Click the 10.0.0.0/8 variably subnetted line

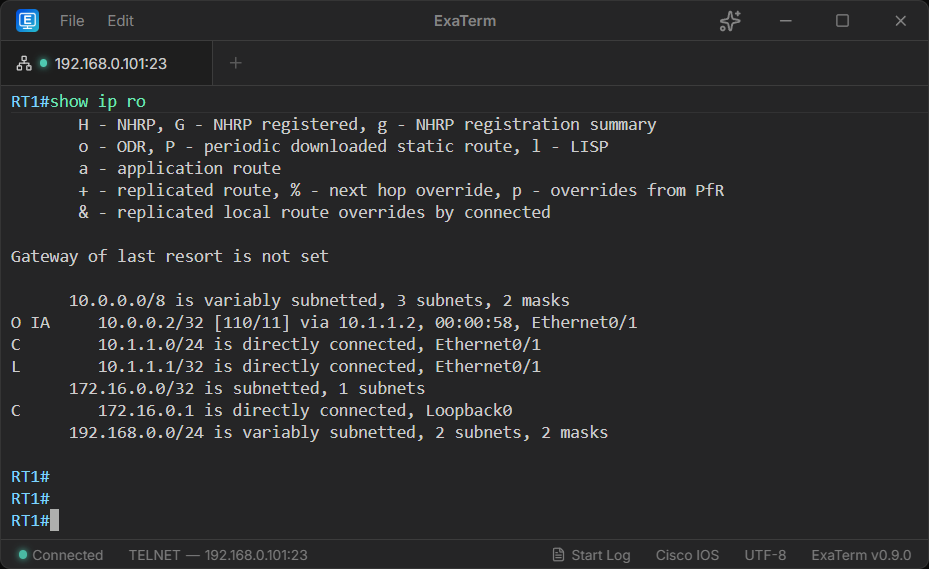click(319, 301)
